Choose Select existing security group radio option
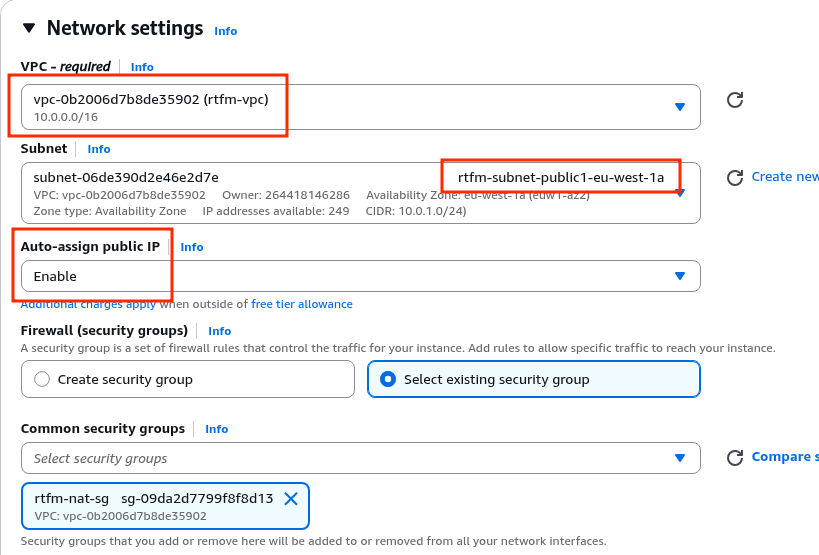 coord(388,379)
